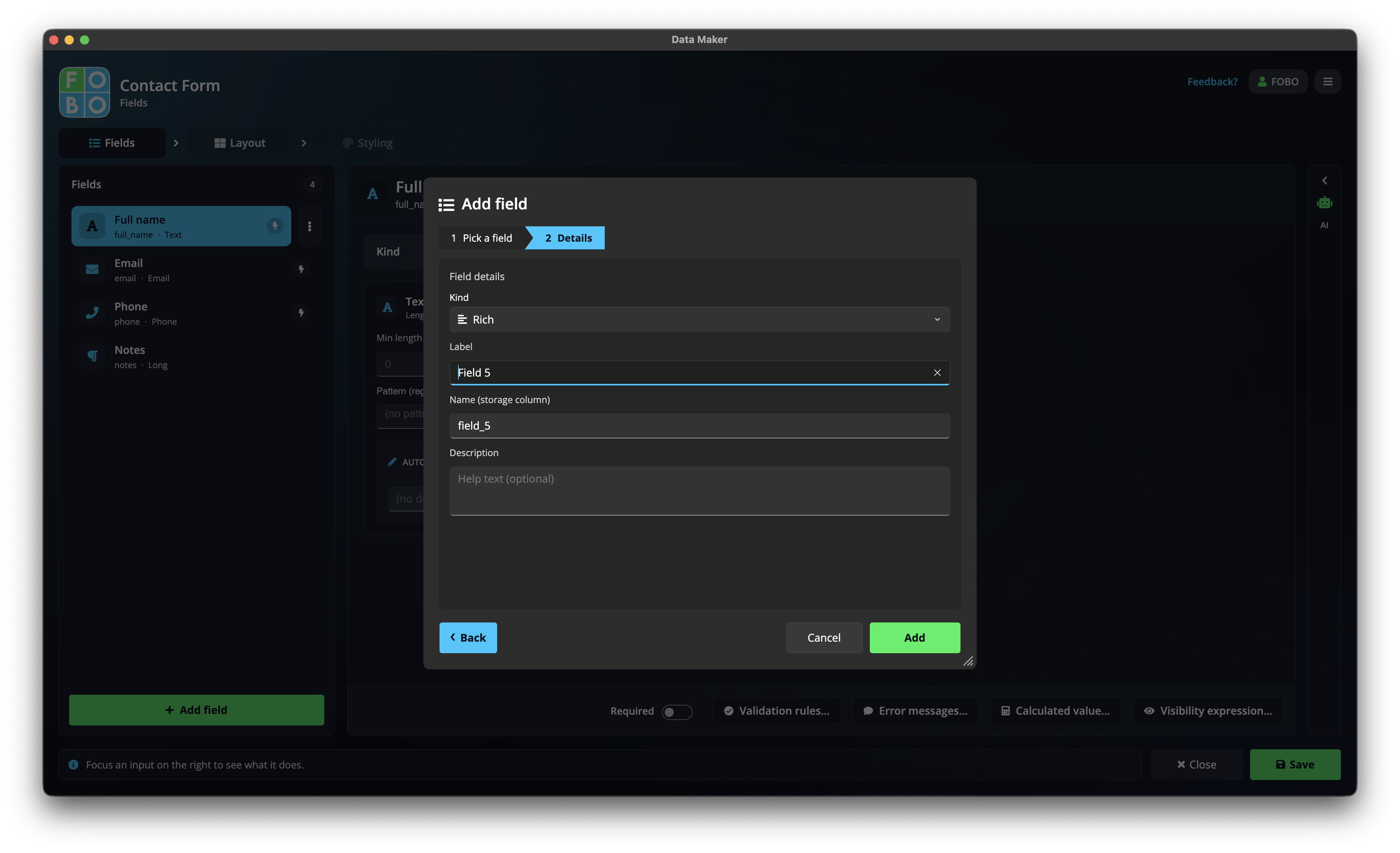Click the lightning bolt icon on Phone field
This screenshot has width=1400, height=853.
[301, 312]
